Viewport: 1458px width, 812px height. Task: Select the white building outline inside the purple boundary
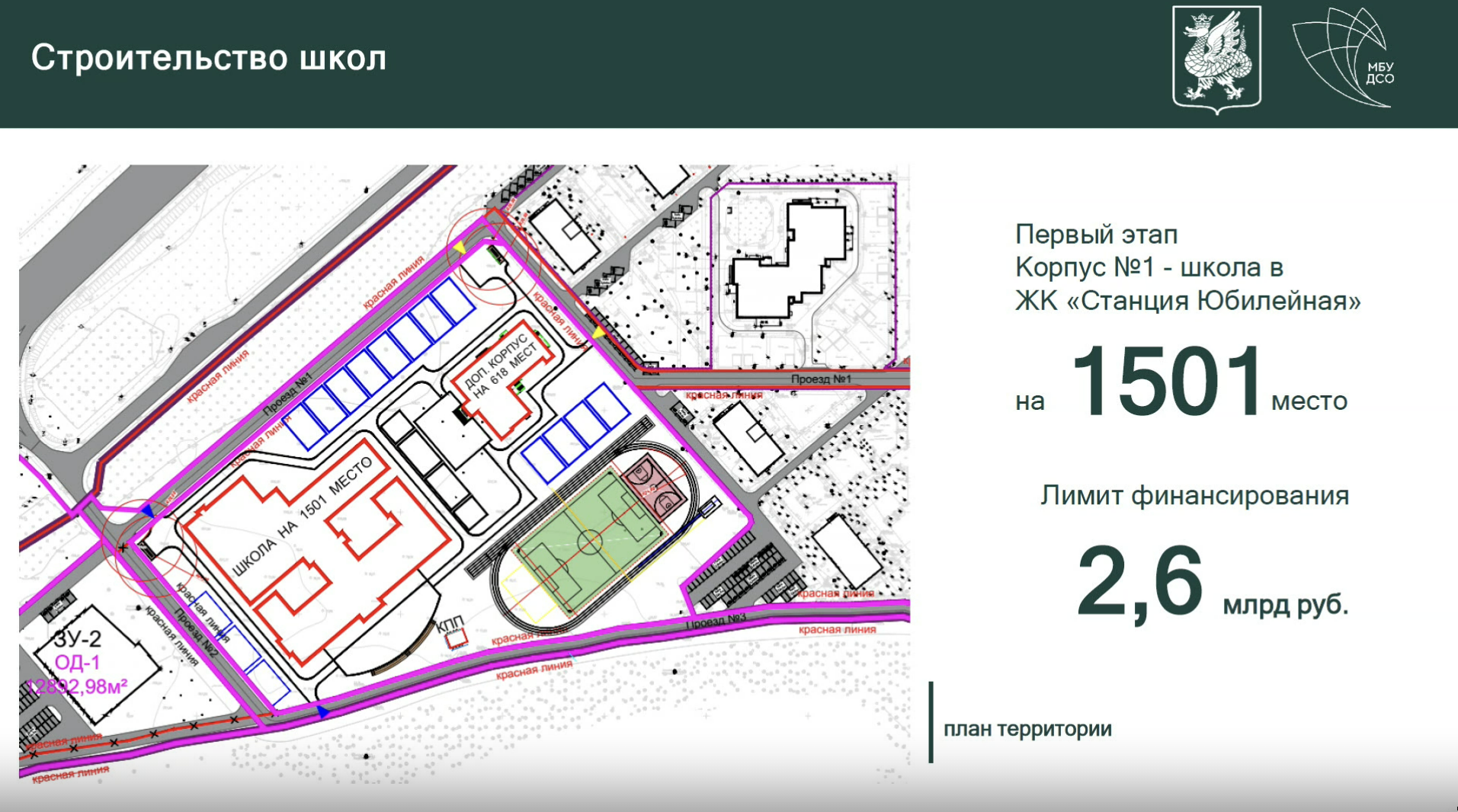(789, 263)
